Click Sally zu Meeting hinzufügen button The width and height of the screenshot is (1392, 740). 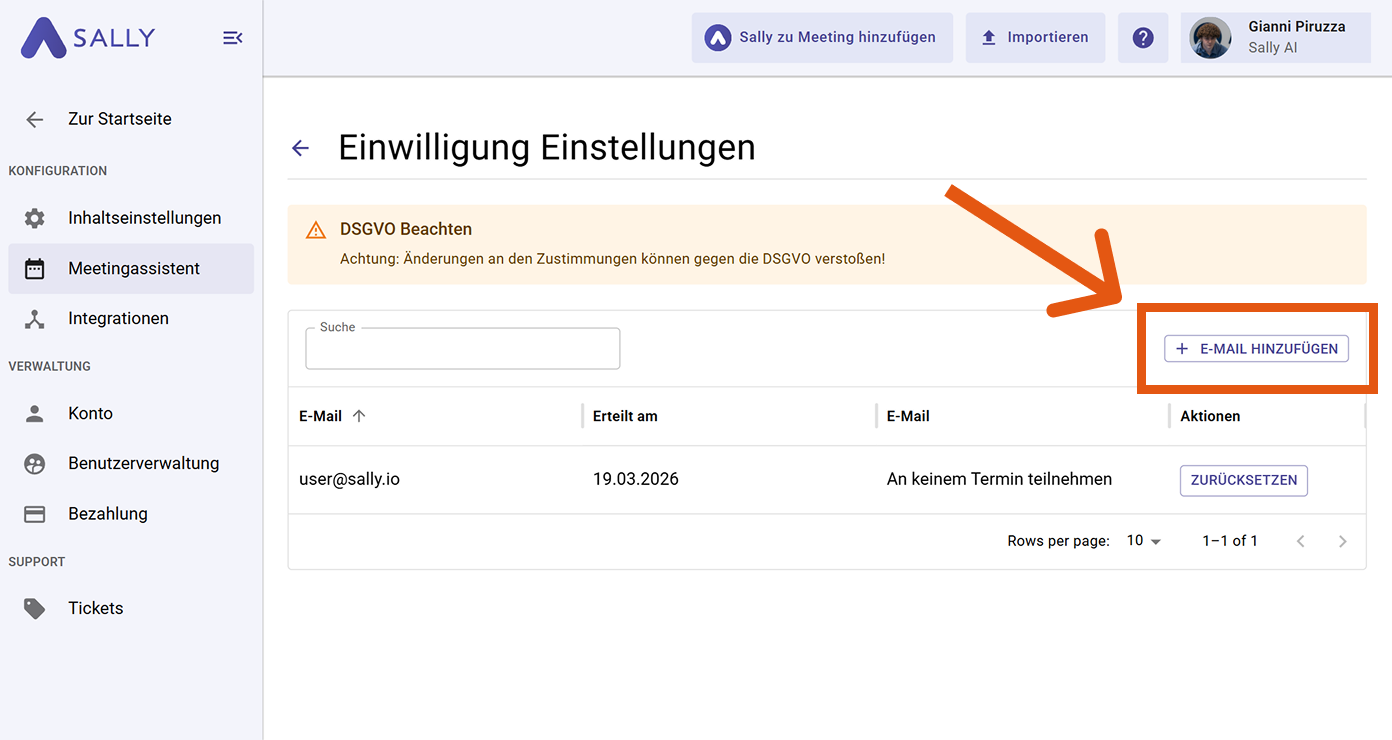(x=822, y=38)
